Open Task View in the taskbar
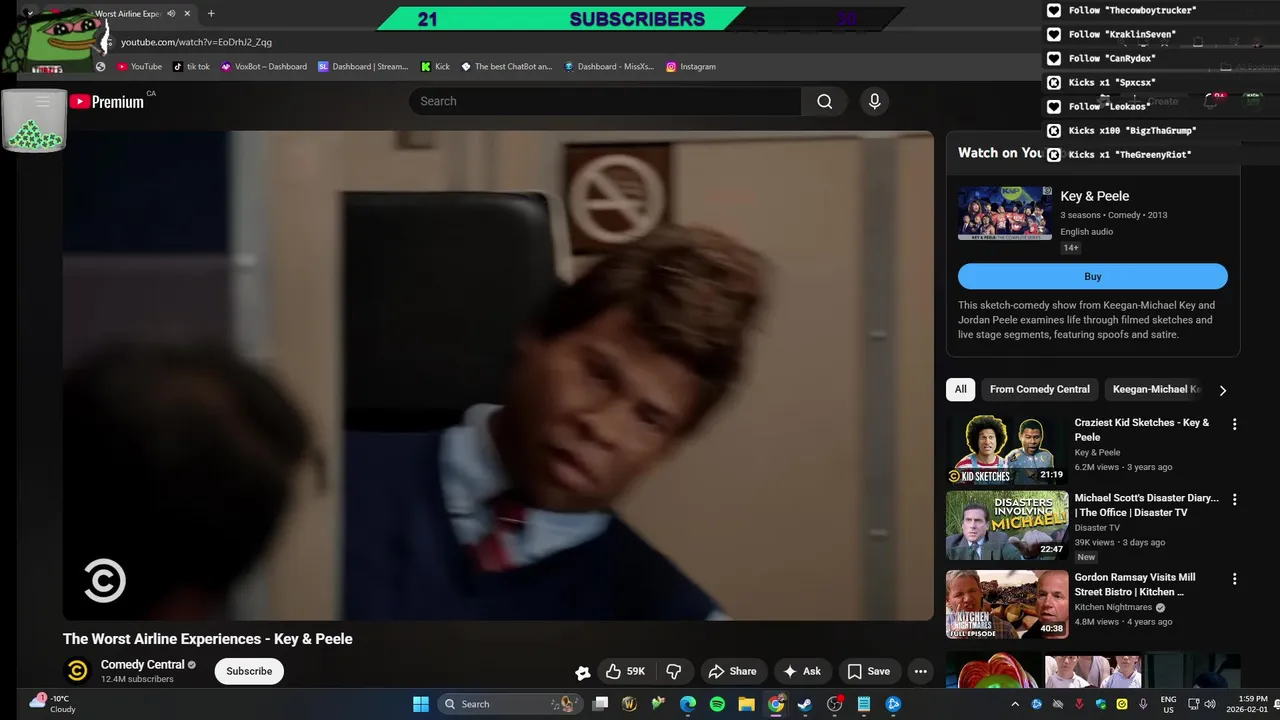 [x=600, y=704]
